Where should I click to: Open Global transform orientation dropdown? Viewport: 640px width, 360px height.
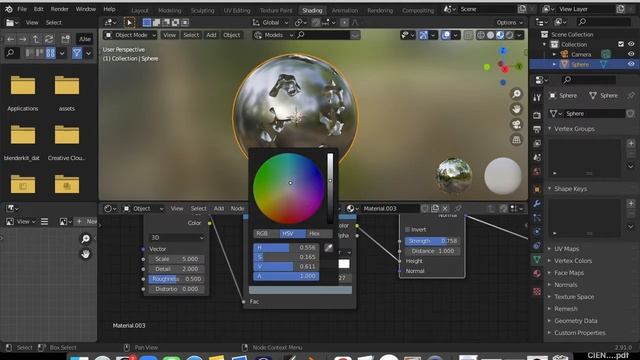click(x=270, y=22)
